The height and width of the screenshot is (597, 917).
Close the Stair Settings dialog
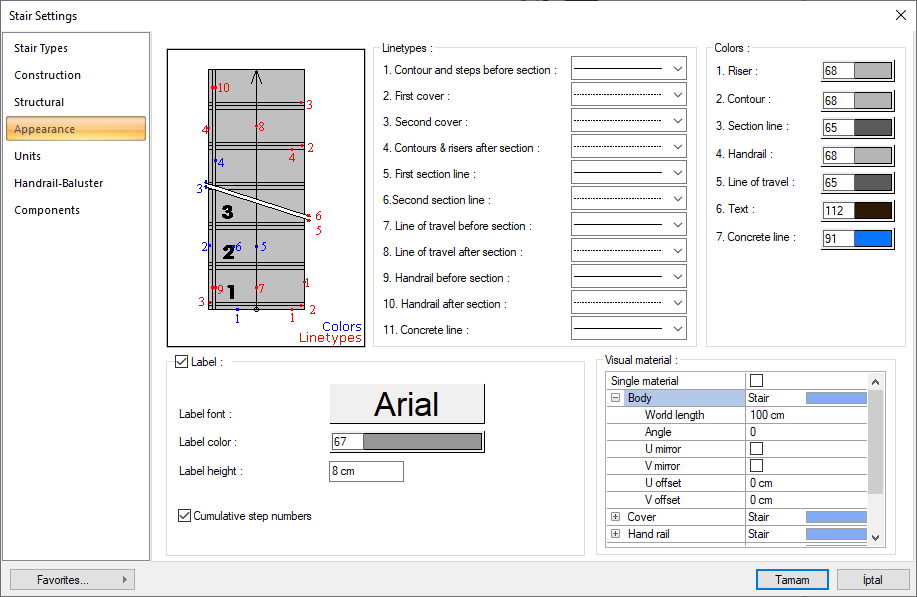(899, 15)
